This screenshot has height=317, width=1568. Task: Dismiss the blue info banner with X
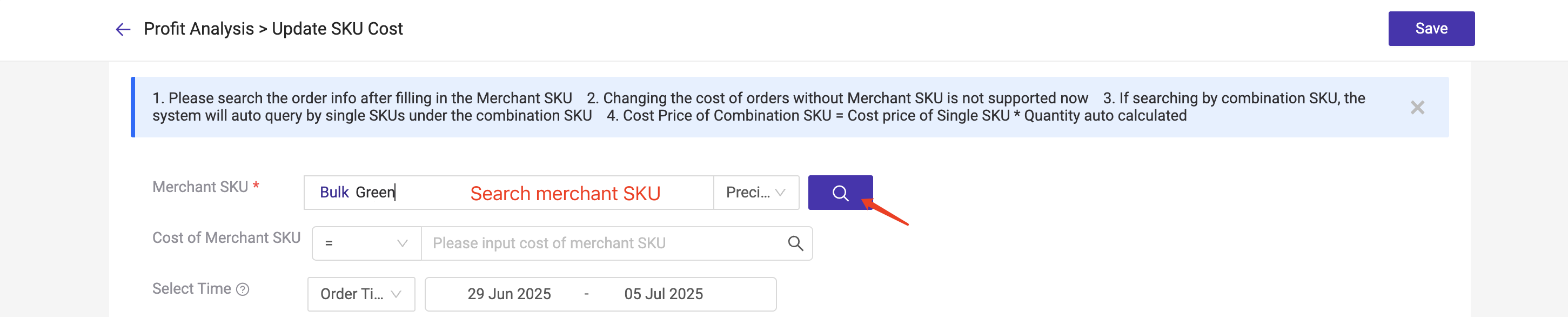1417,107
